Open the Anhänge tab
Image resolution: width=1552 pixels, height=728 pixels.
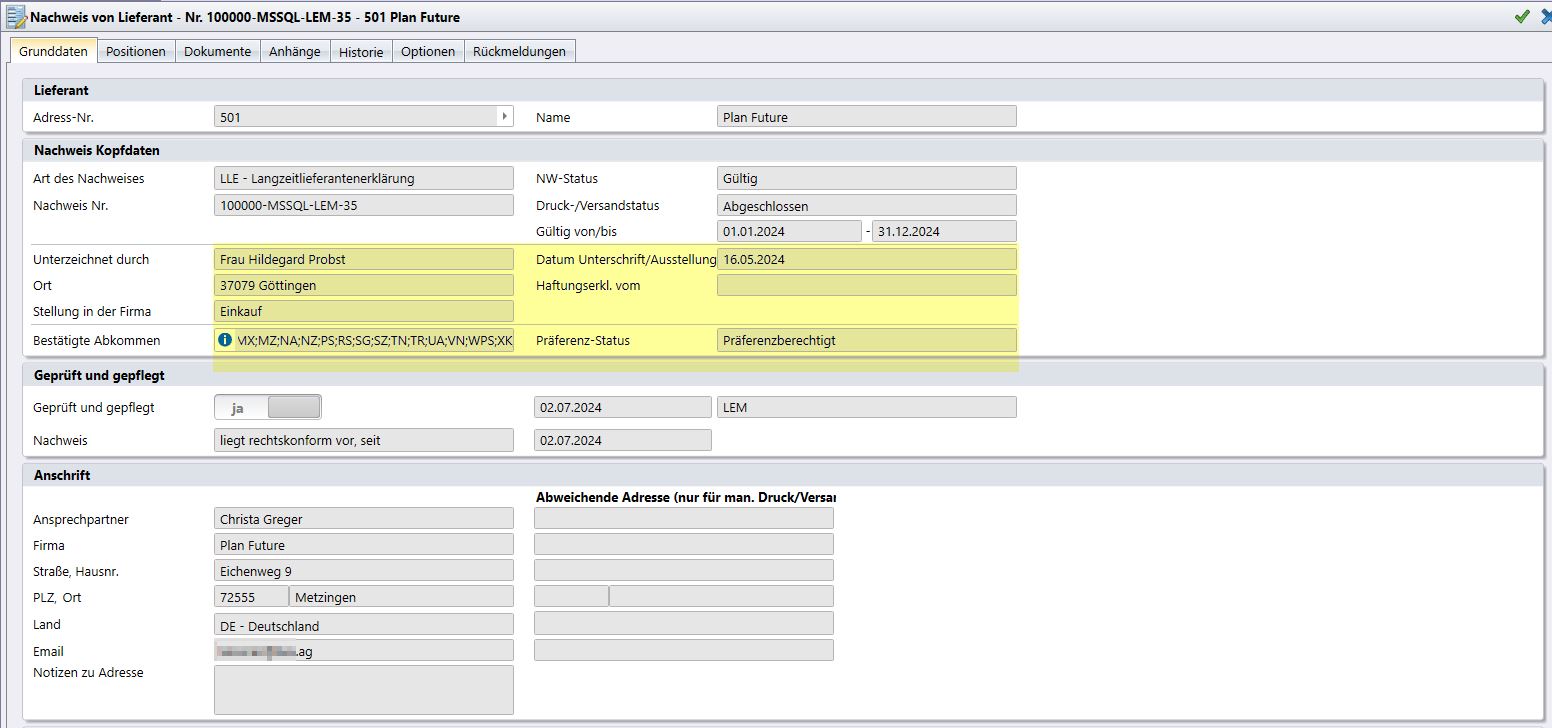pos(295,51)
